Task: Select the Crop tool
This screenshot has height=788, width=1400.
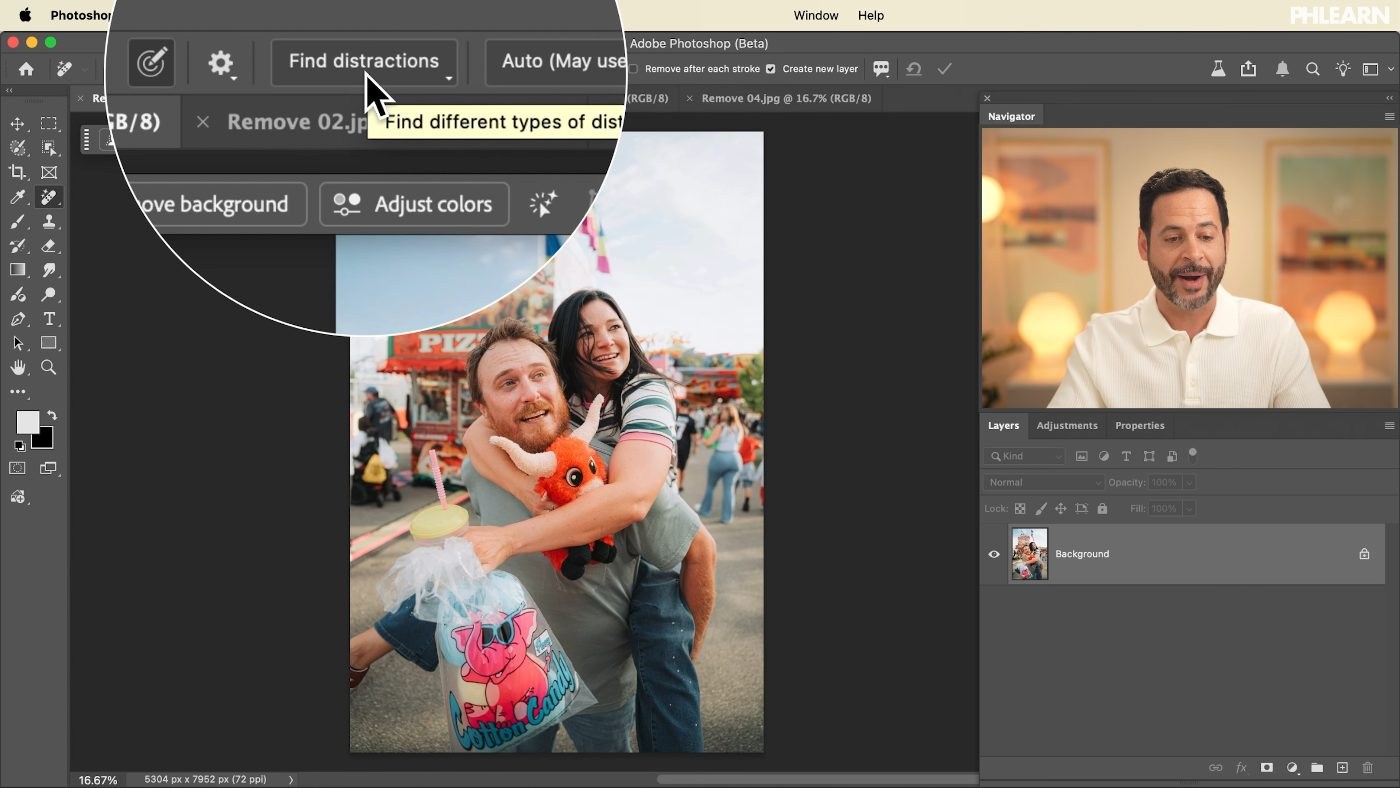Action: [18, 172]
